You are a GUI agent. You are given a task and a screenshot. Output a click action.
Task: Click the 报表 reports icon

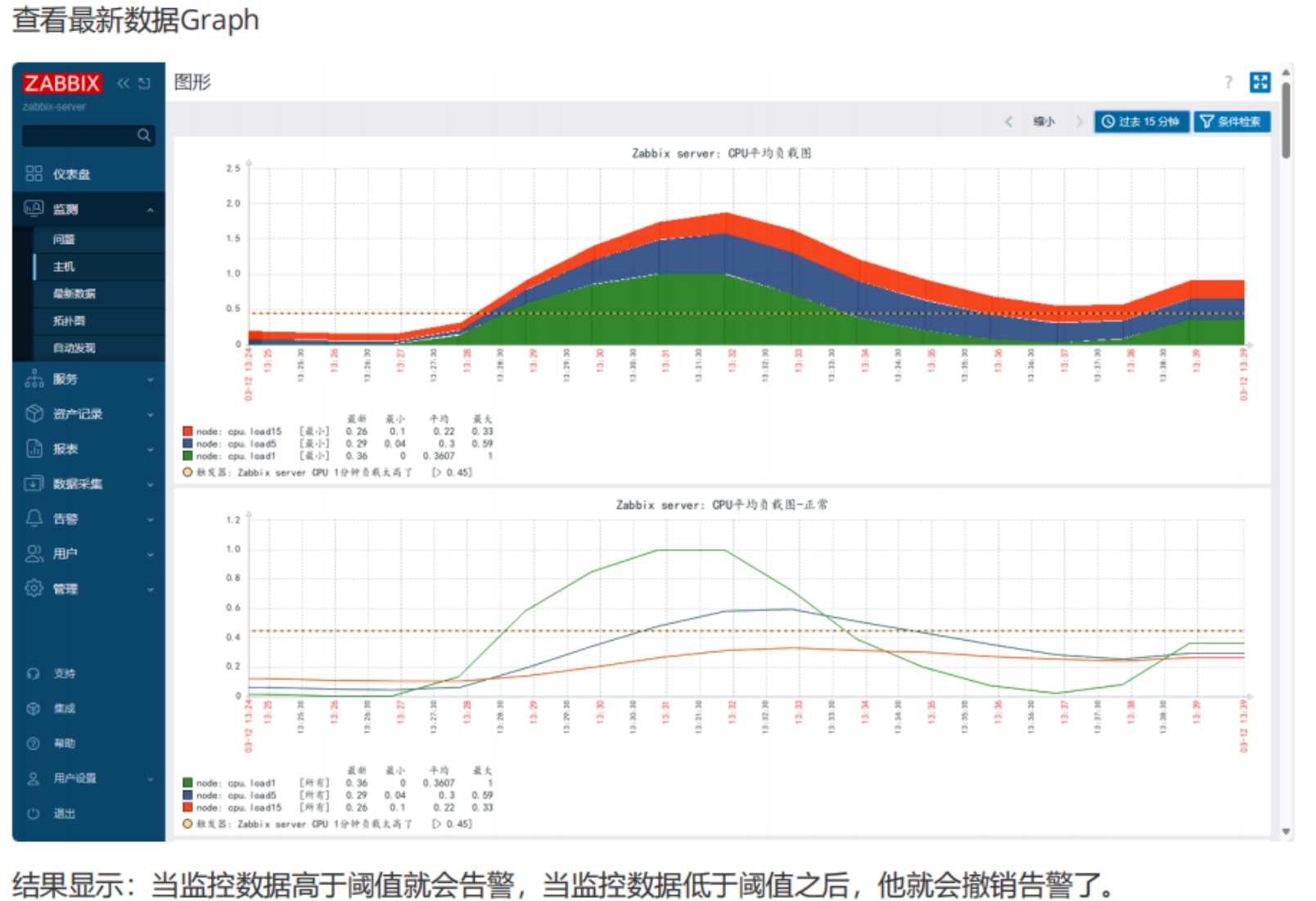(x=34, y=448)
